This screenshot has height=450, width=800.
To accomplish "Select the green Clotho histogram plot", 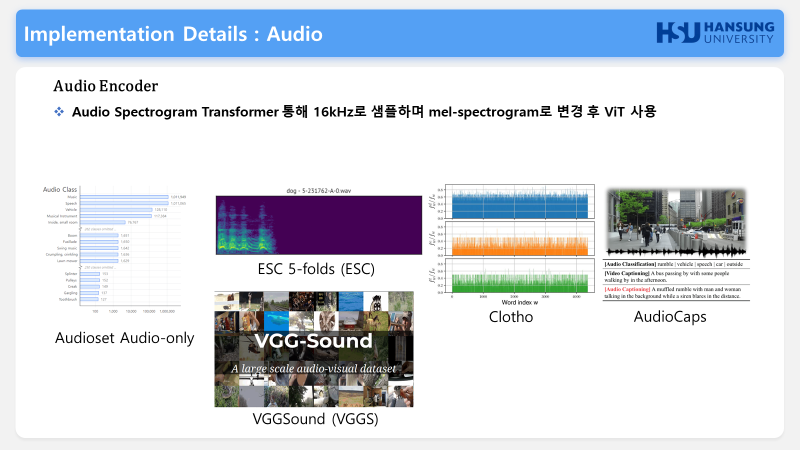I will (x=520, y=276).
